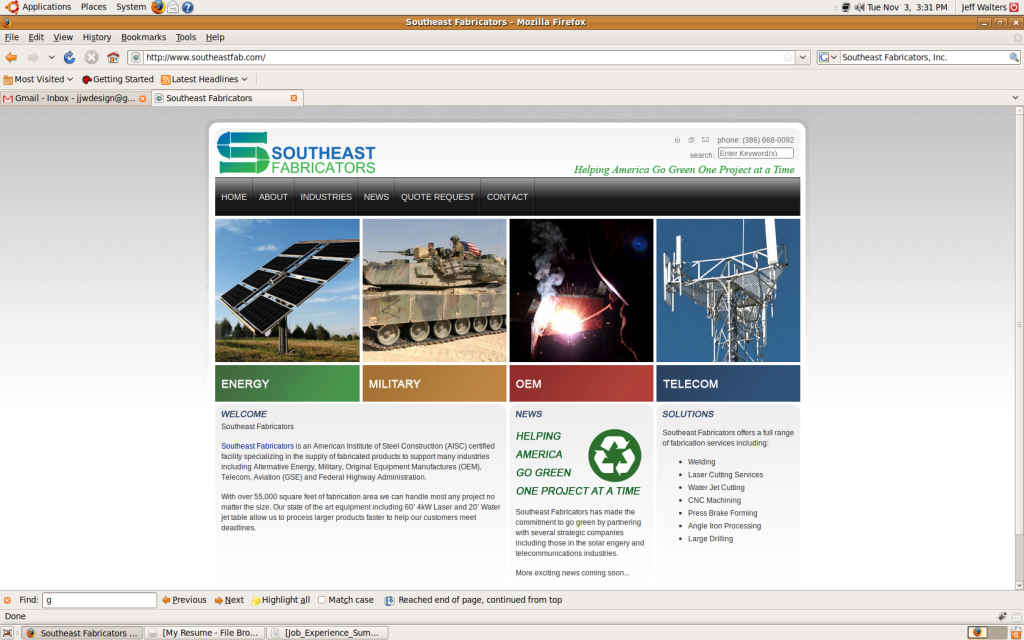The width and height of the screenshot is (1024, 640).
Task: Open the address bar URL history dropdown
Action: pos(803,57)
